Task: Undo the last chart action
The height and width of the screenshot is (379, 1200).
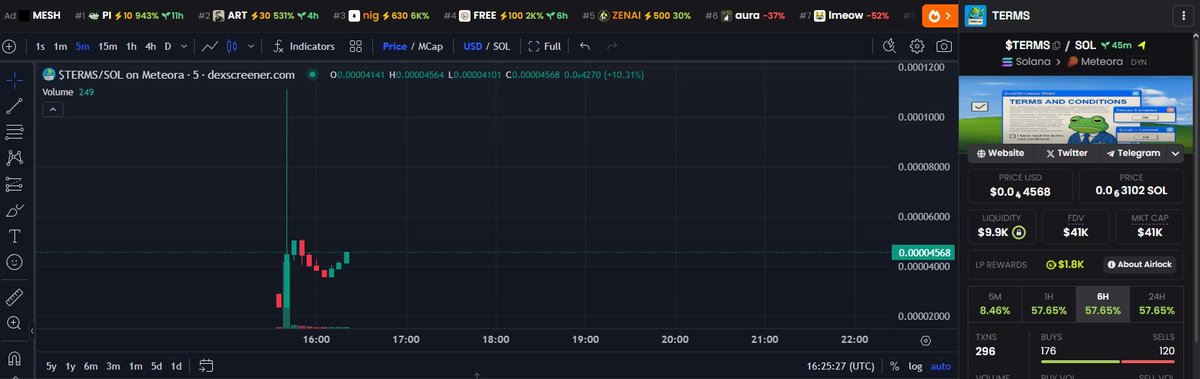Action: 585,46
